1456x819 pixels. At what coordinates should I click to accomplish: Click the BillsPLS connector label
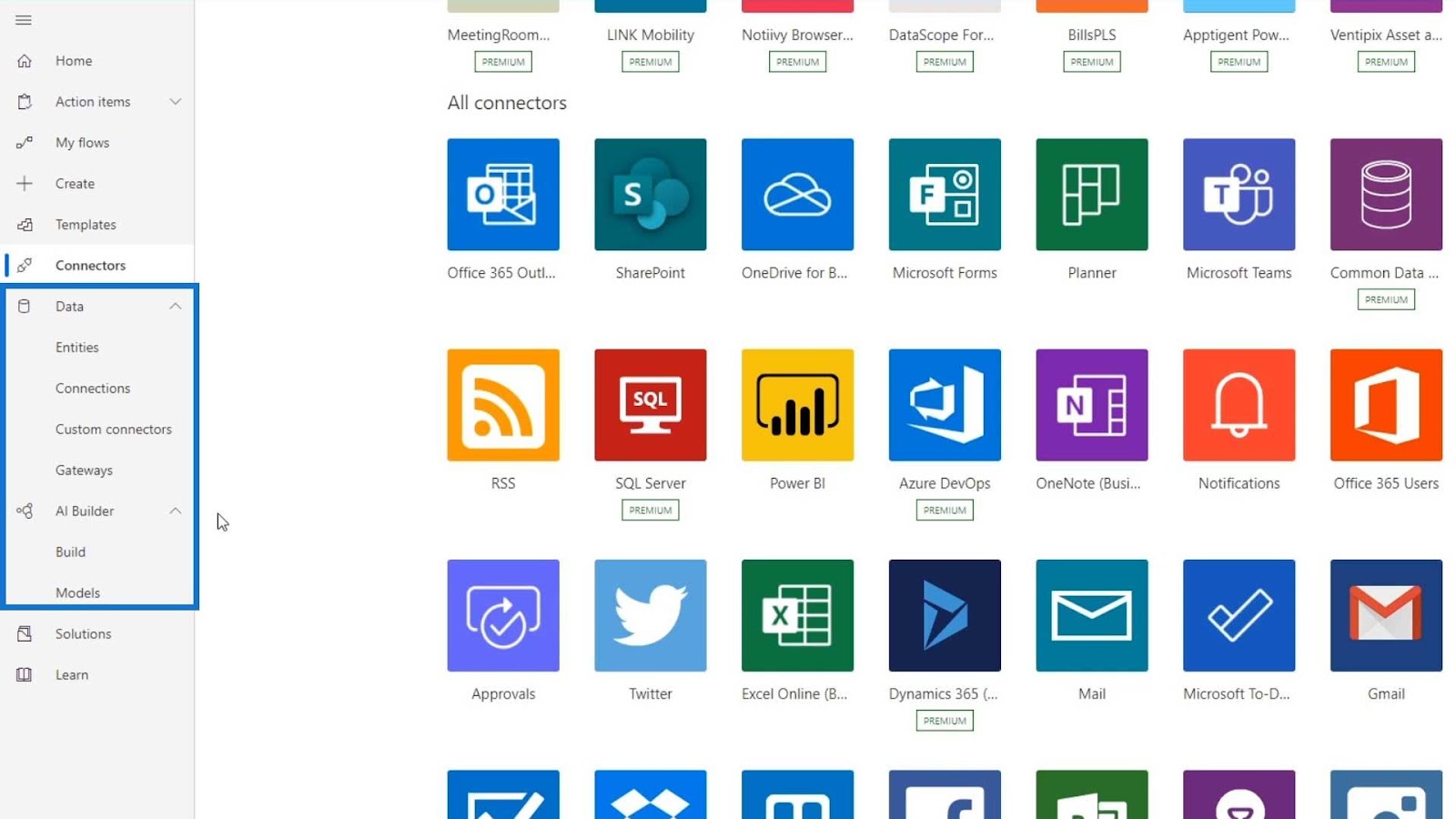click(1092, 35)
